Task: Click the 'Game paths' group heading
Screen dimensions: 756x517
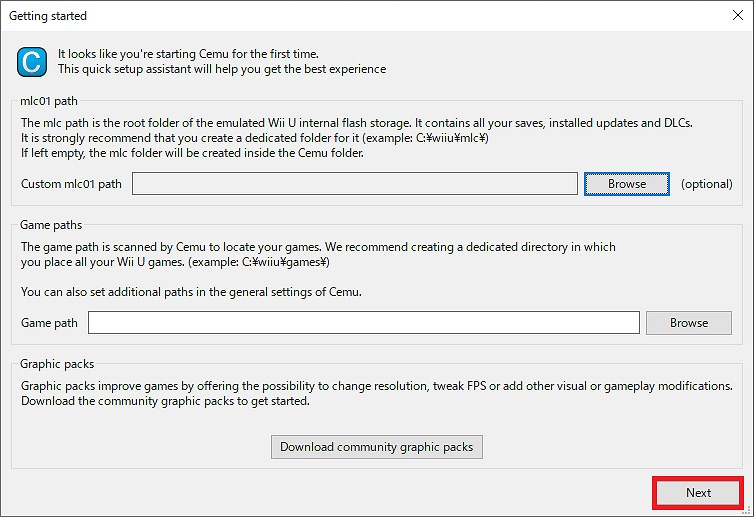Action: click(x=51, y=225)
